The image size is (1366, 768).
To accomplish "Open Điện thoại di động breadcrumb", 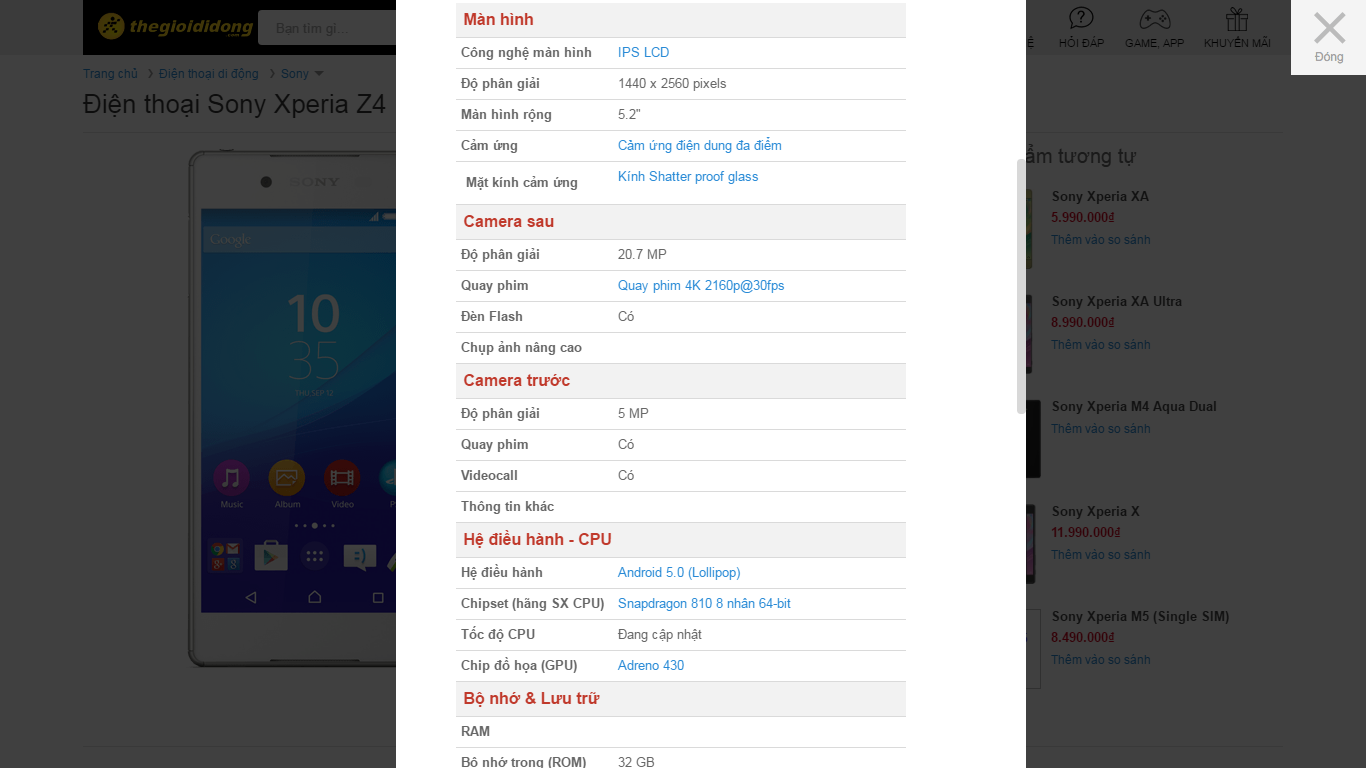I will tap(208, 74).
